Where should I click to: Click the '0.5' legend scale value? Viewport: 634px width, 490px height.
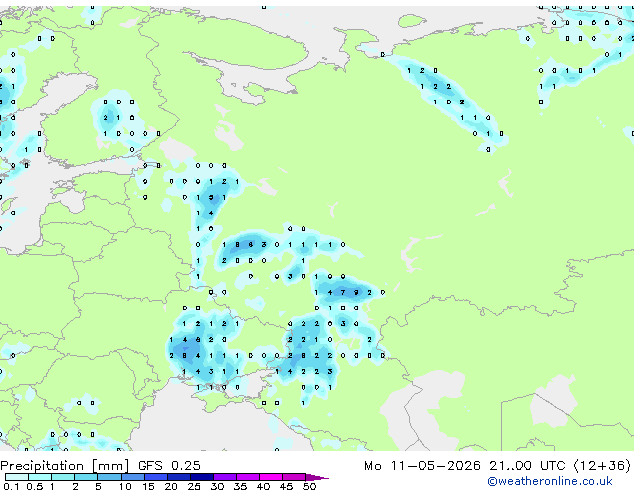pyautogui.click(x=35, y=486)
